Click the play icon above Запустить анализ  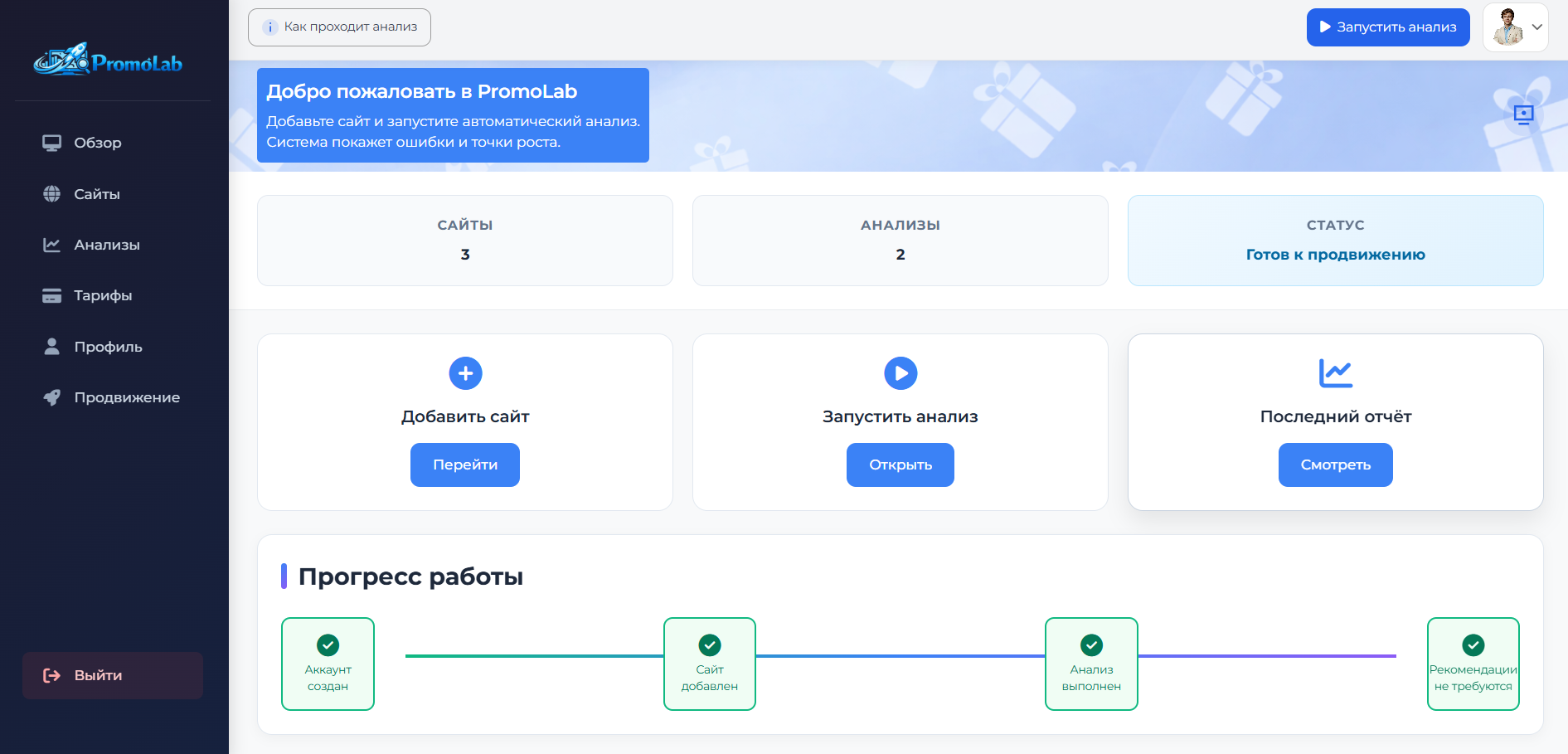(901, 373)
